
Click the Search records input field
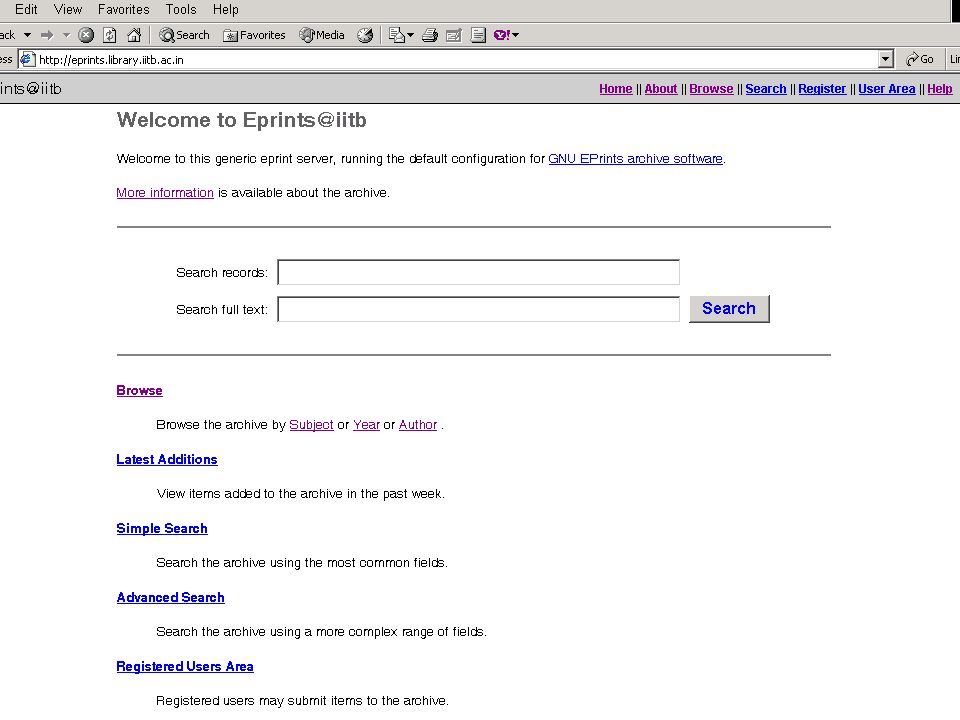(478, 272)
